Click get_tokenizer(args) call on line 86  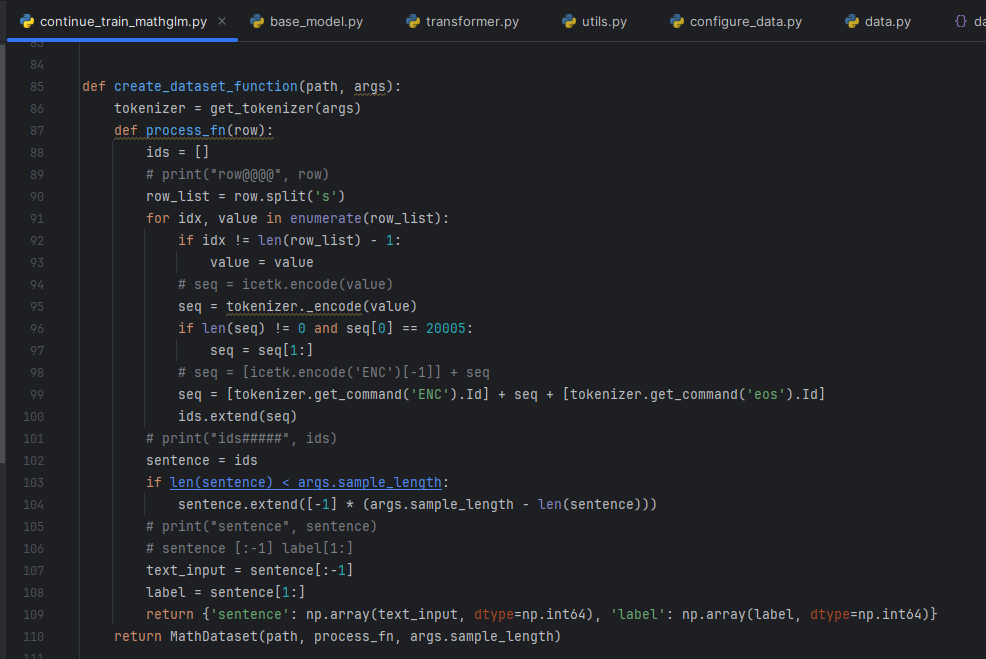(285, 108)
